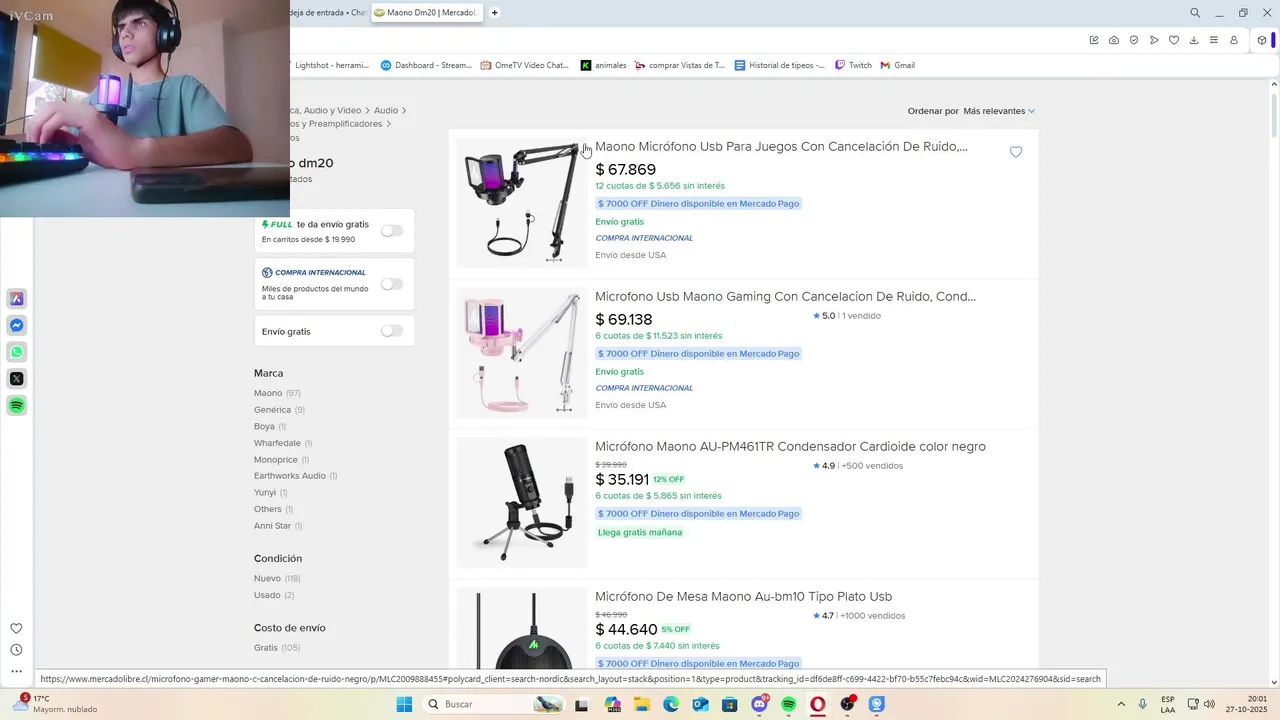Click black tripod AU-PM461TR microphone thumbnail
Image resolution: width=1280 pixels, height=720 pixels.
click(522, 503)
